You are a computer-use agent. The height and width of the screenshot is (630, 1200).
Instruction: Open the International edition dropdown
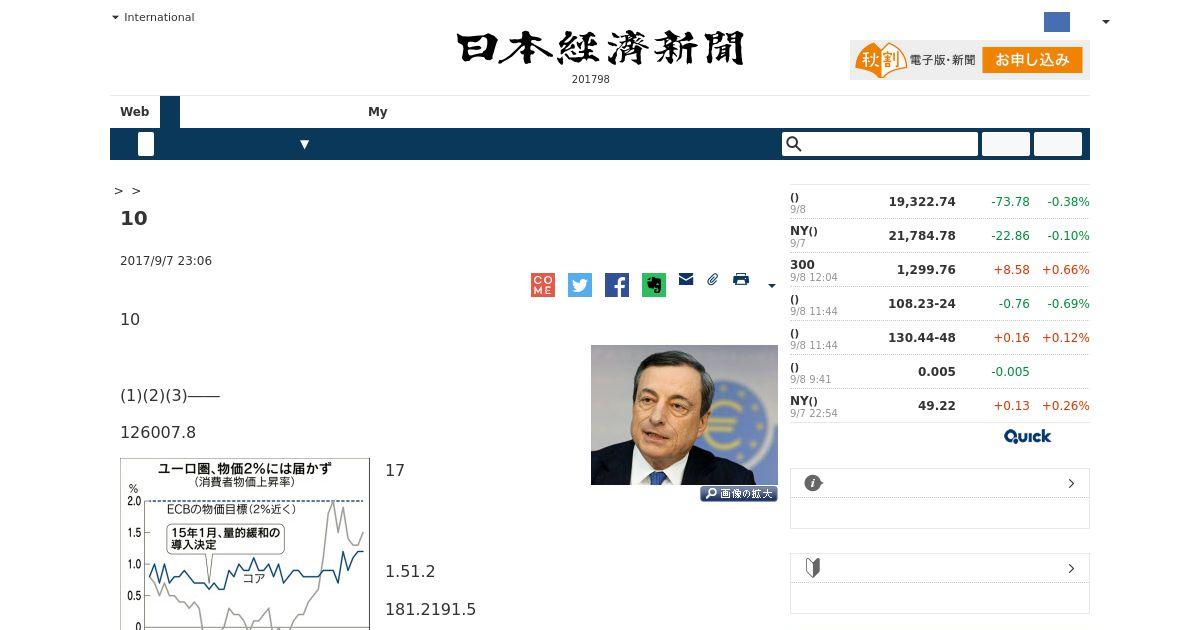pos(153,17)
